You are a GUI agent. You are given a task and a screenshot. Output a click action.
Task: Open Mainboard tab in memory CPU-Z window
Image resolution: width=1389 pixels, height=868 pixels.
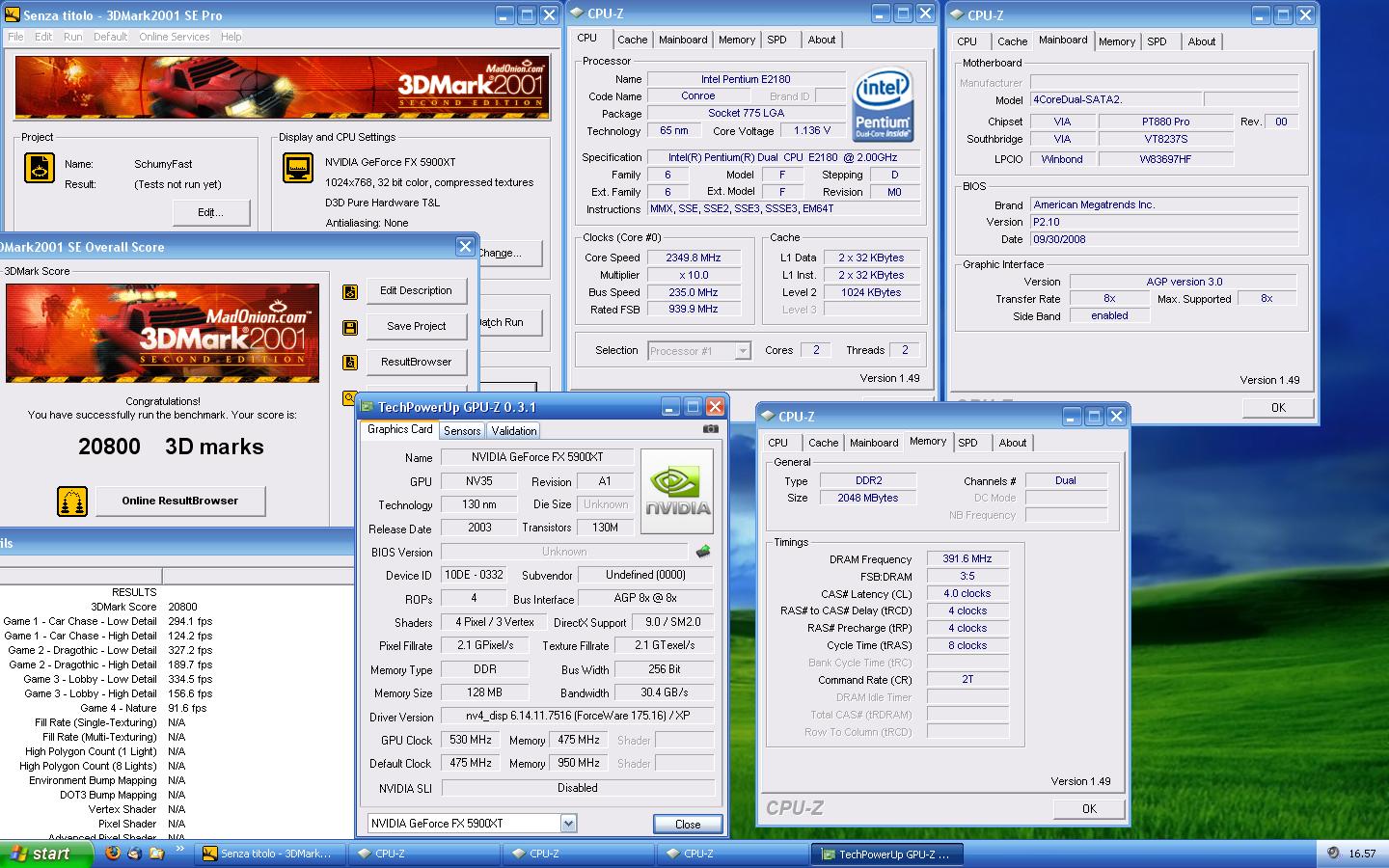pyautogui.click(x=874, y=443)
